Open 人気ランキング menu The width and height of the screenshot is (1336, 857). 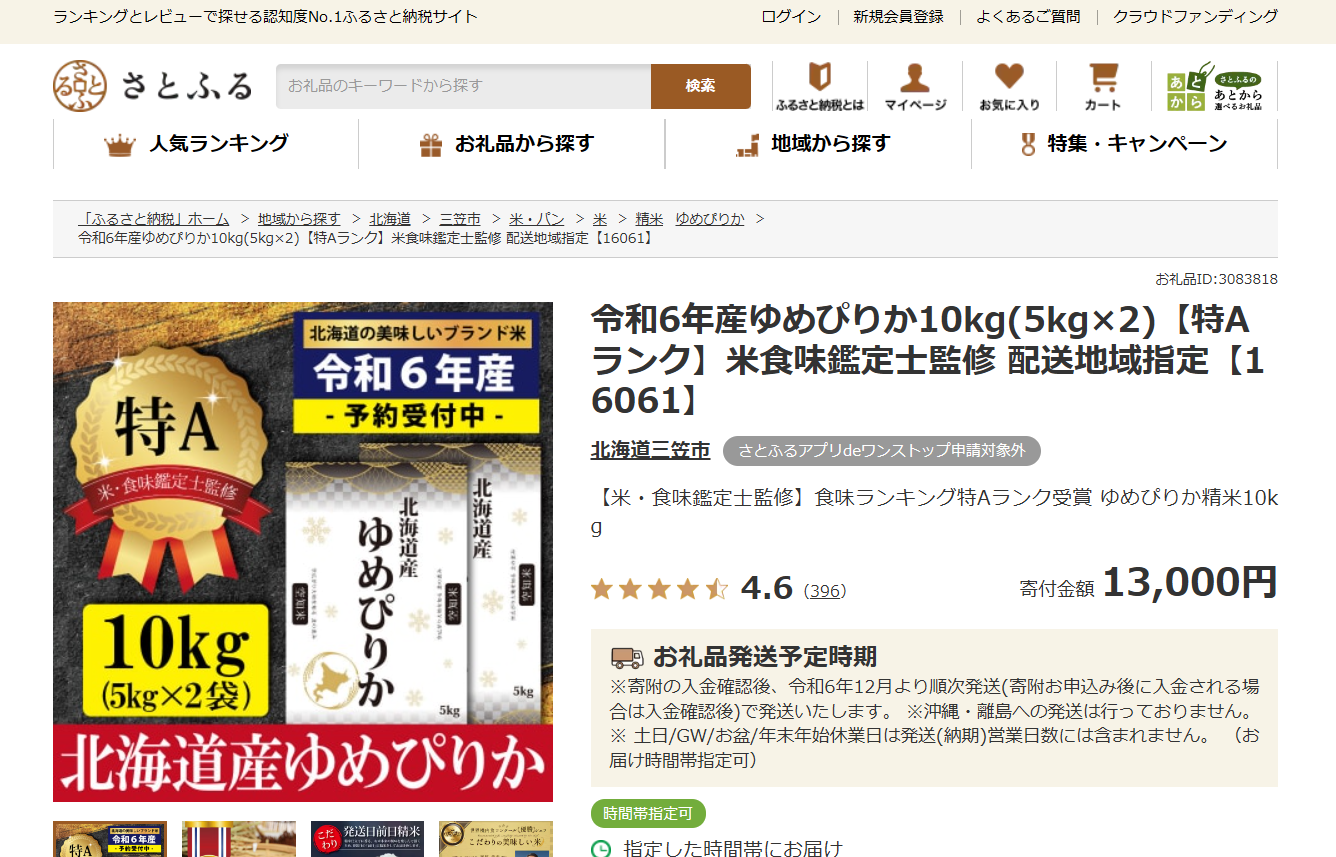click(x=205, y=144)
